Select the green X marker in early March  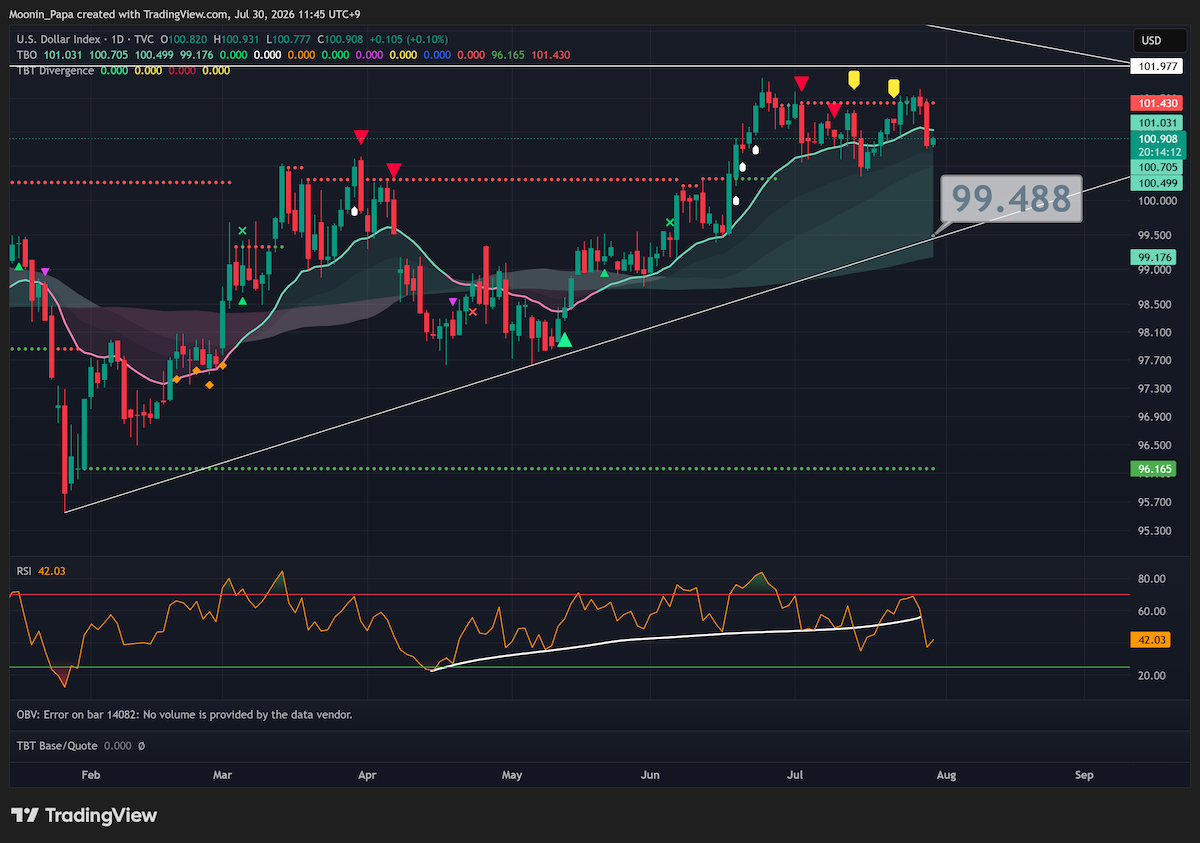pos(241,231)
